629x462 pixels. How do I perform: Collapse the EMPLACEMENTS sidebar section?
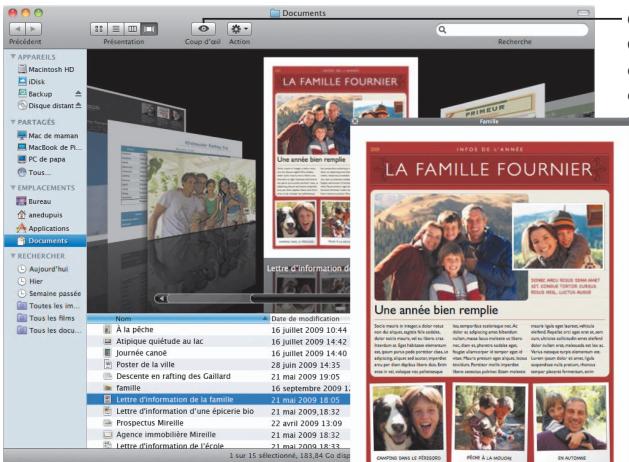click(13, 188)
